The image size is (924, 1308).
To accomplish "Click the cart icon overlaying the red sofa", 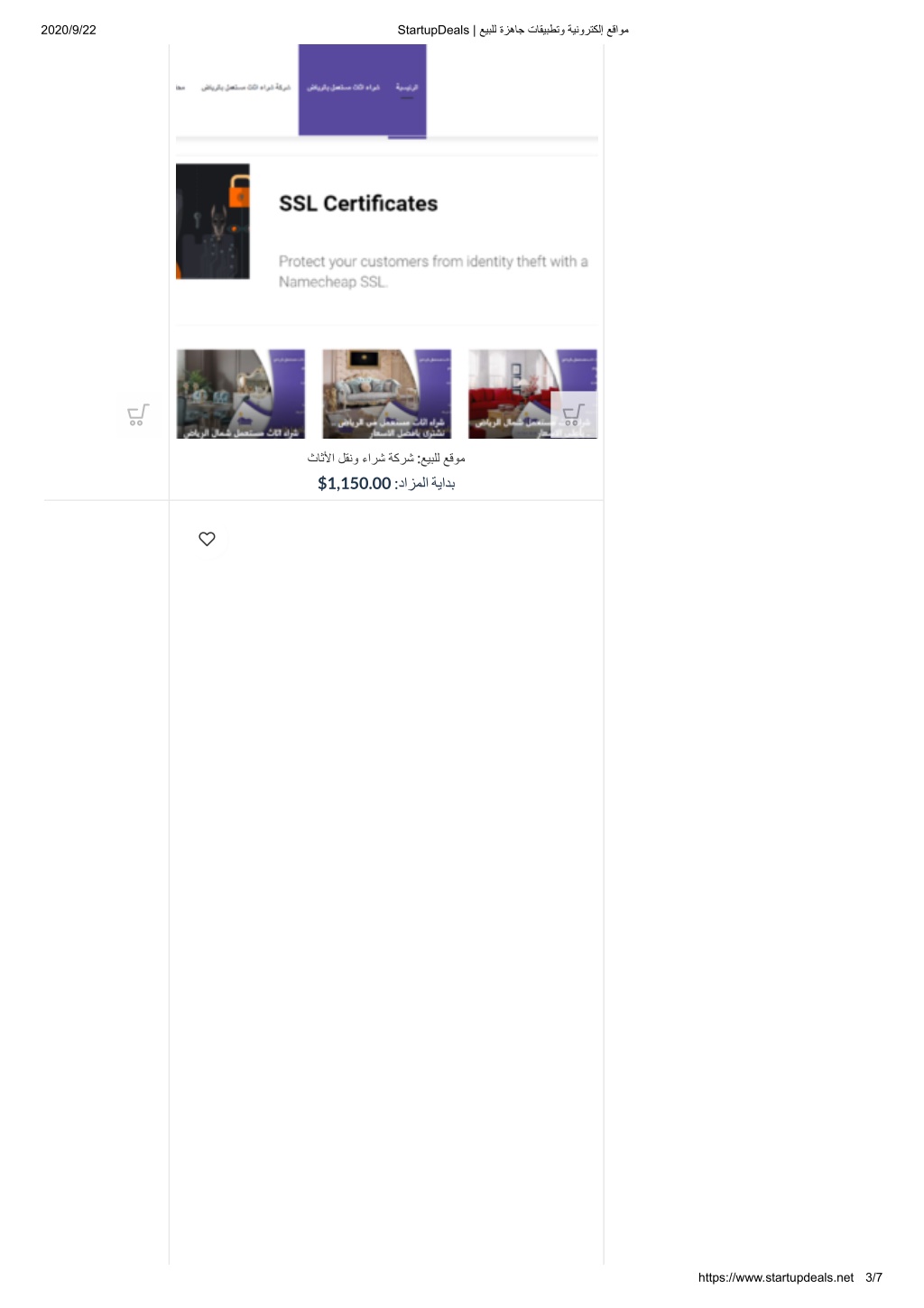I will (x=573, y=414).
